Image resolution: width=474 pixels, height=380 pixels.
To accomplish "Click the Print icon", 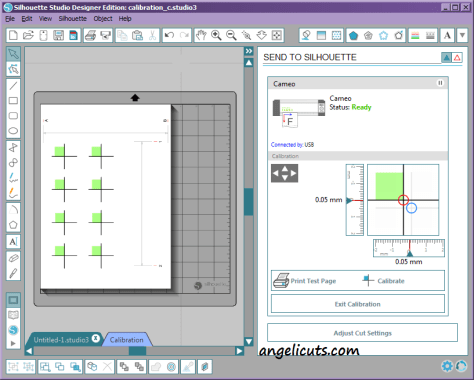I will [90, 35].
